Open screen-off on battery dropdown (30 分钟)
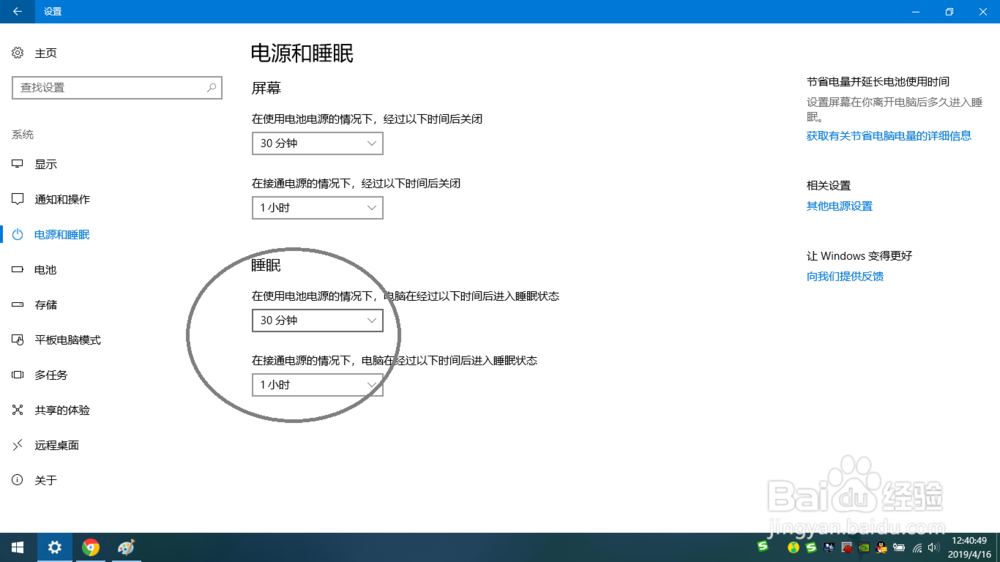 coord(318,144)
